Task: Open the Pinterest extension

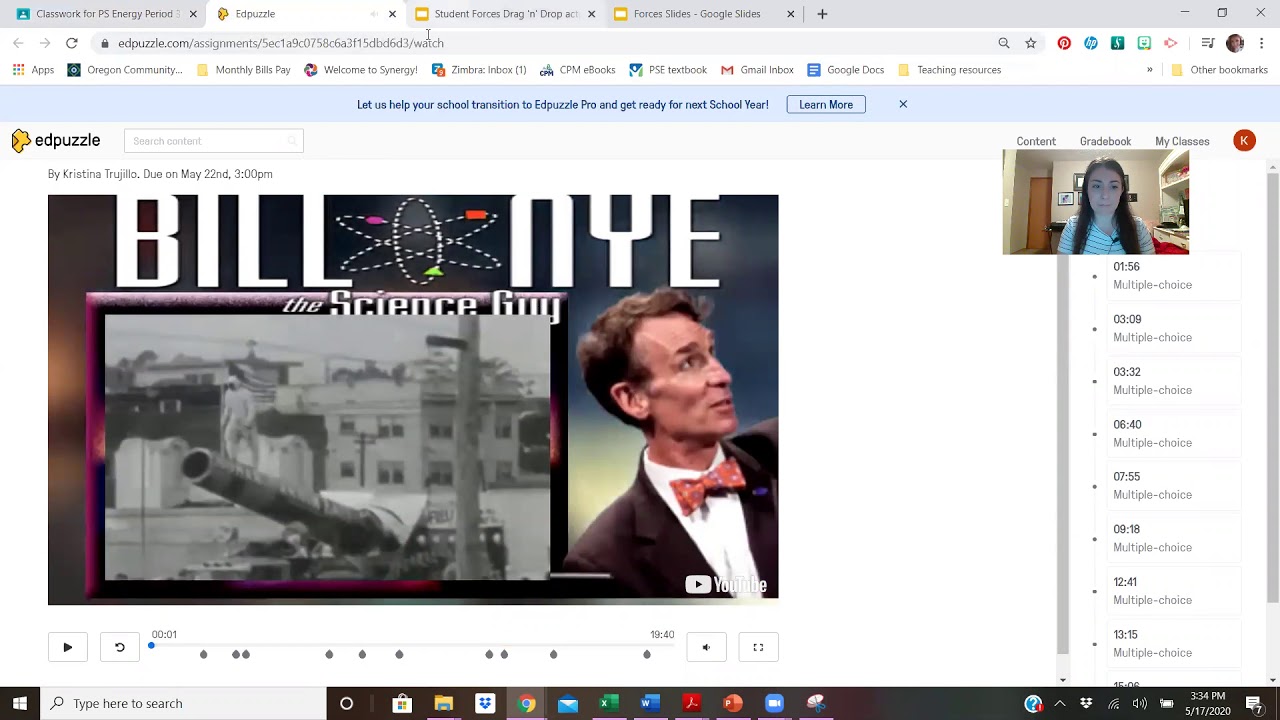Action: tap(1064, 43)
